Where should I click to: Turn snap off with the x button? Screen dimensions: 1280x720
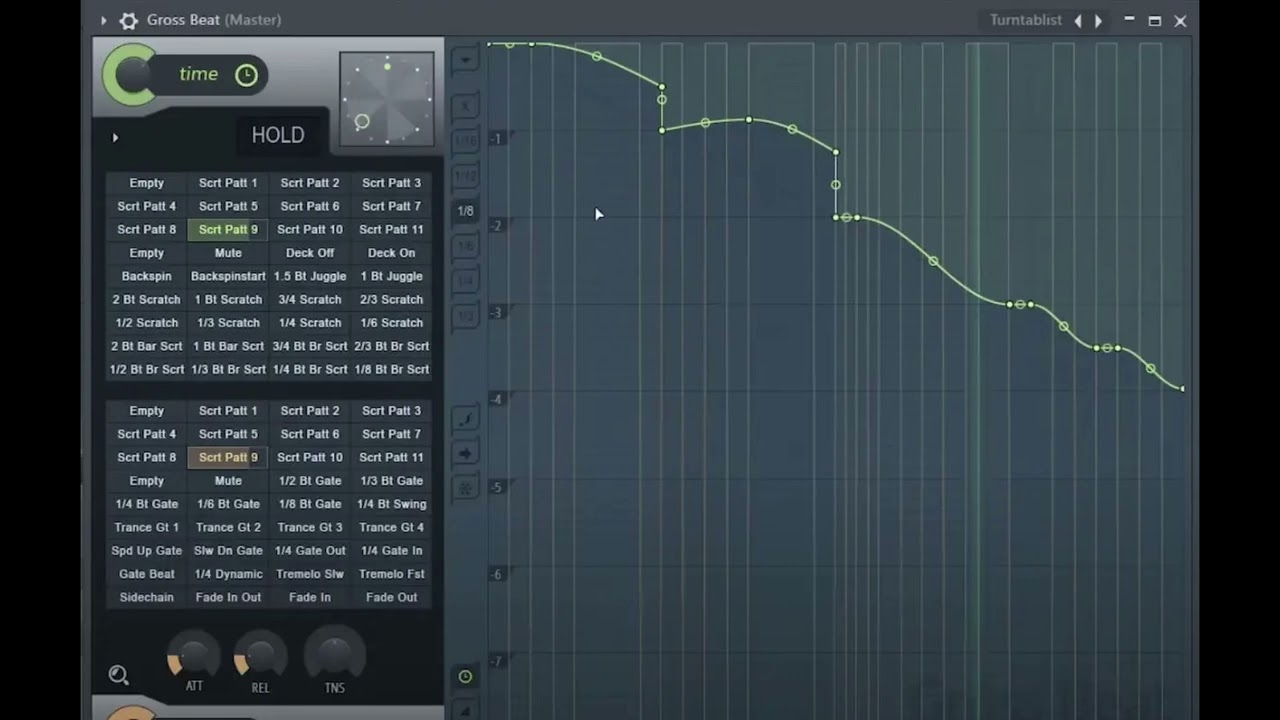point(465,106)
